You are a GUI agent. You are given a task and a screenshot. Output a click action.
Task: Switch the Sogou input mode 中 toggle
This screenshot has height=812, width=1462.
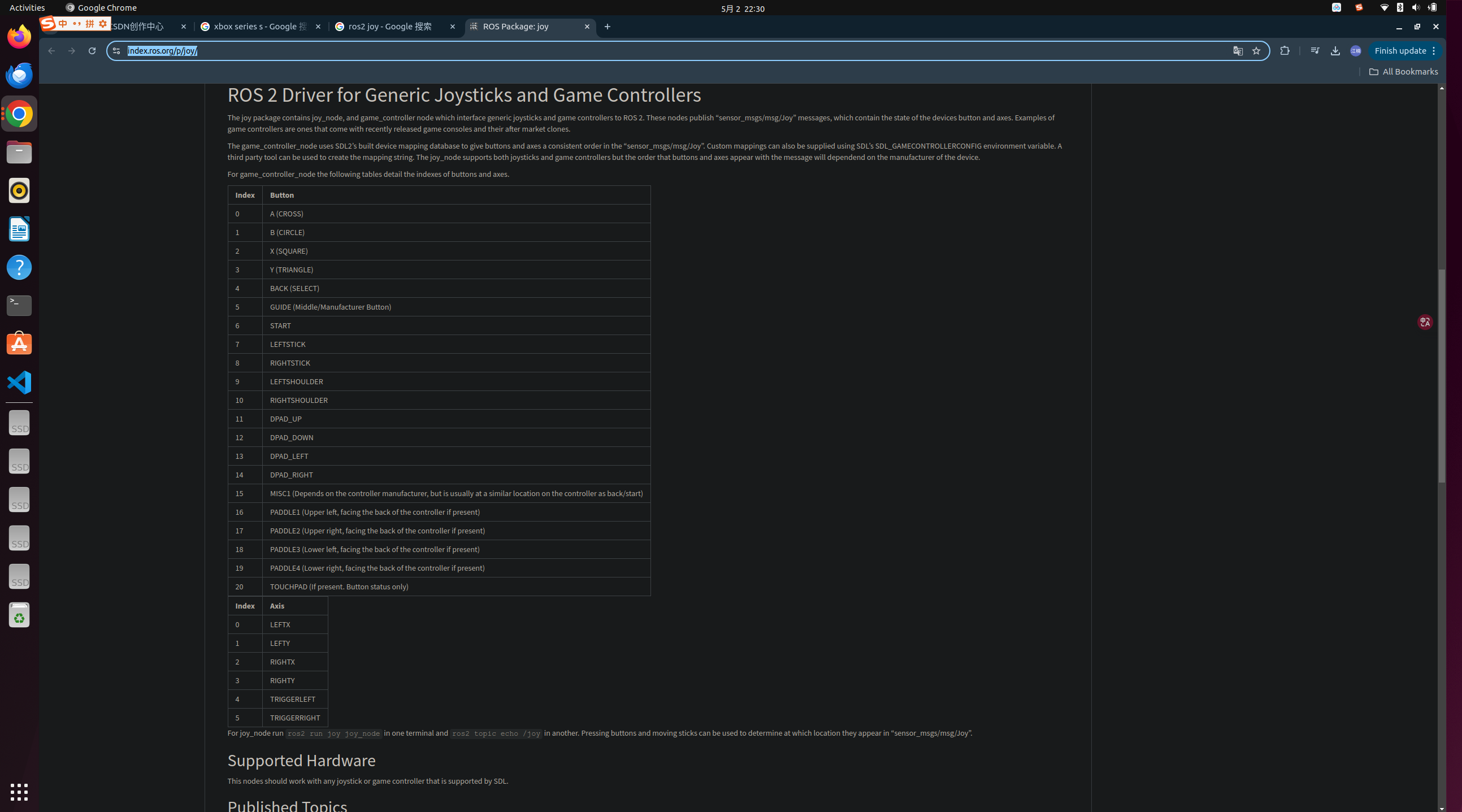(x=63, y=24)
